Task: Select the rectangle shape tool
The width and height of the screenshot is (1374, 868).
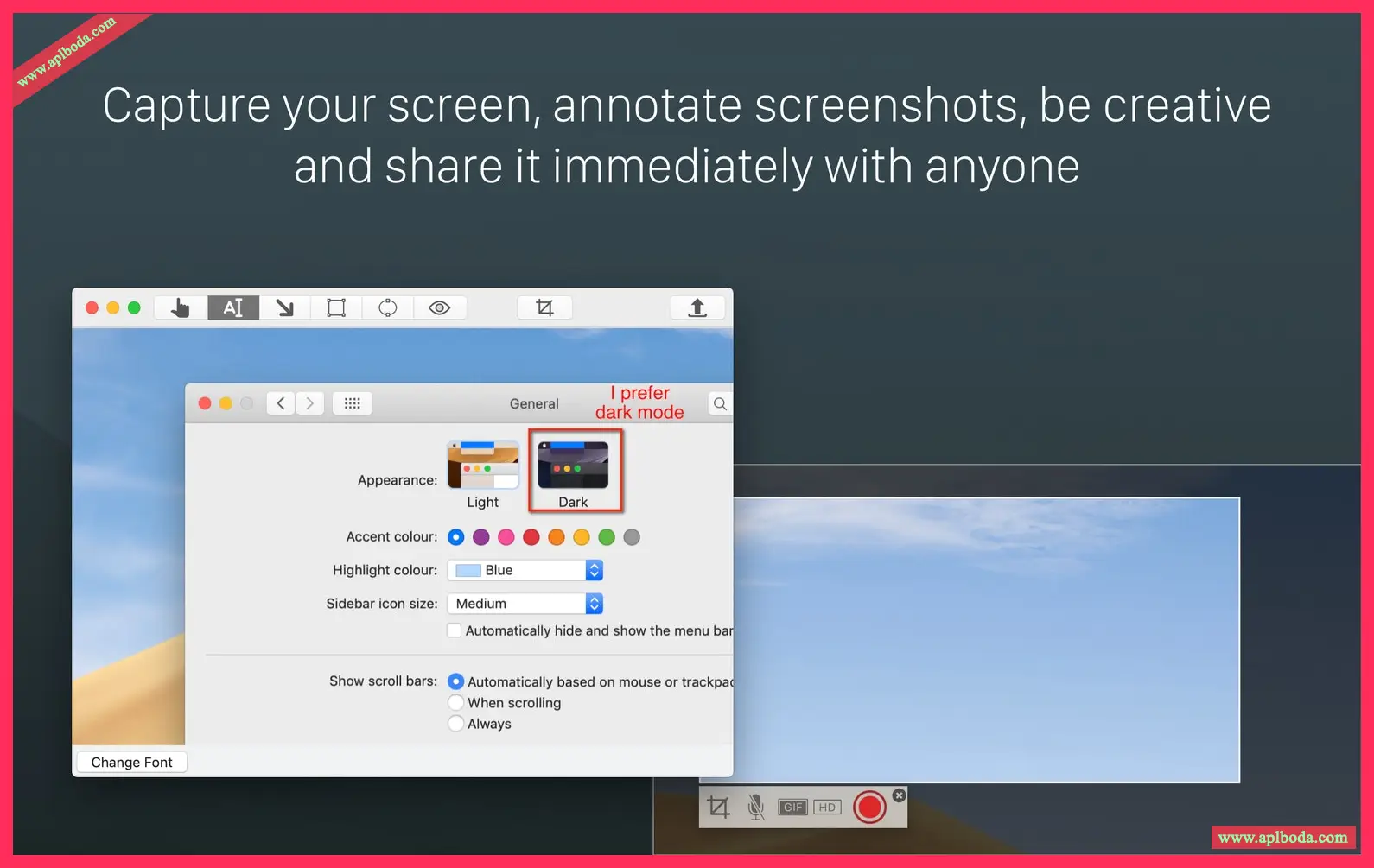Action: pos(336,307)
